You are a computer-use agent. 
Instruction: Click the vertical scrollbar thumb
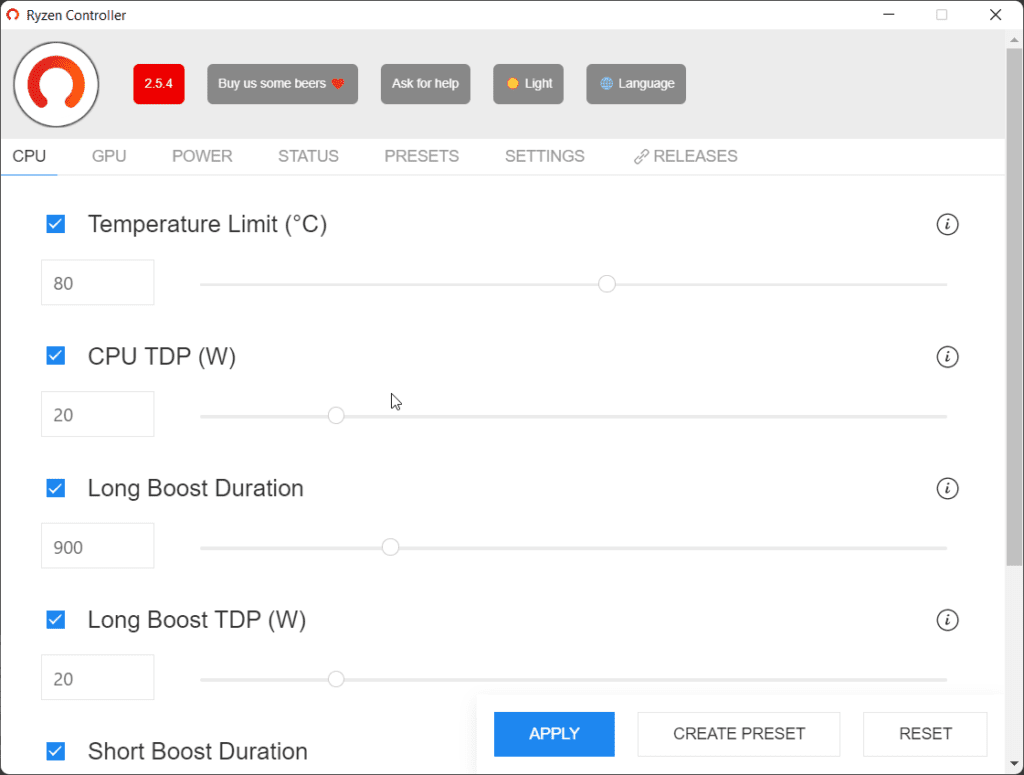click(x=1014, y=307)
